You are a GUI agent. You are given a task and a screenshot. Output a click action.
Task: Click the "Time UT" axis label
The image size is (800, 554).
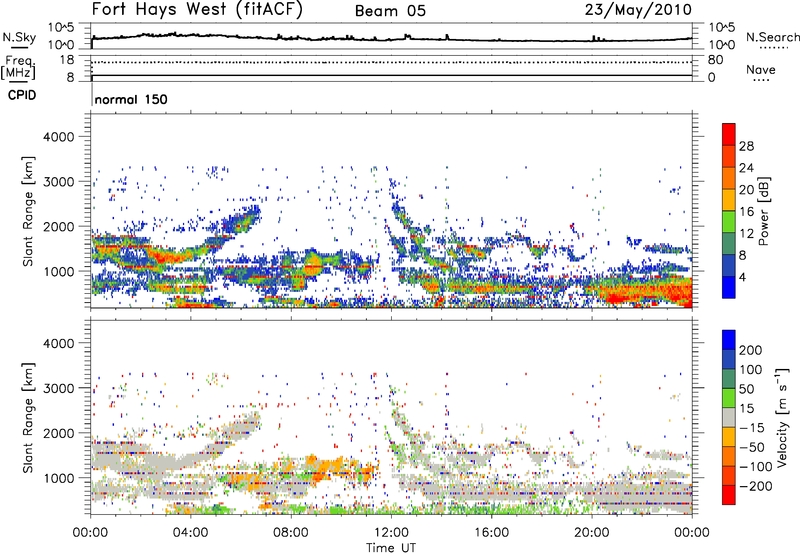(x=391, y=548)
